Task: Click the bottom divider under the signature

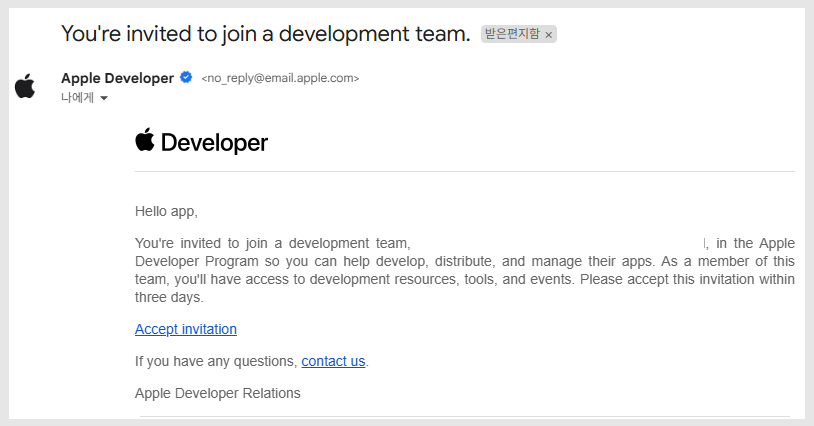Action: 464,416
